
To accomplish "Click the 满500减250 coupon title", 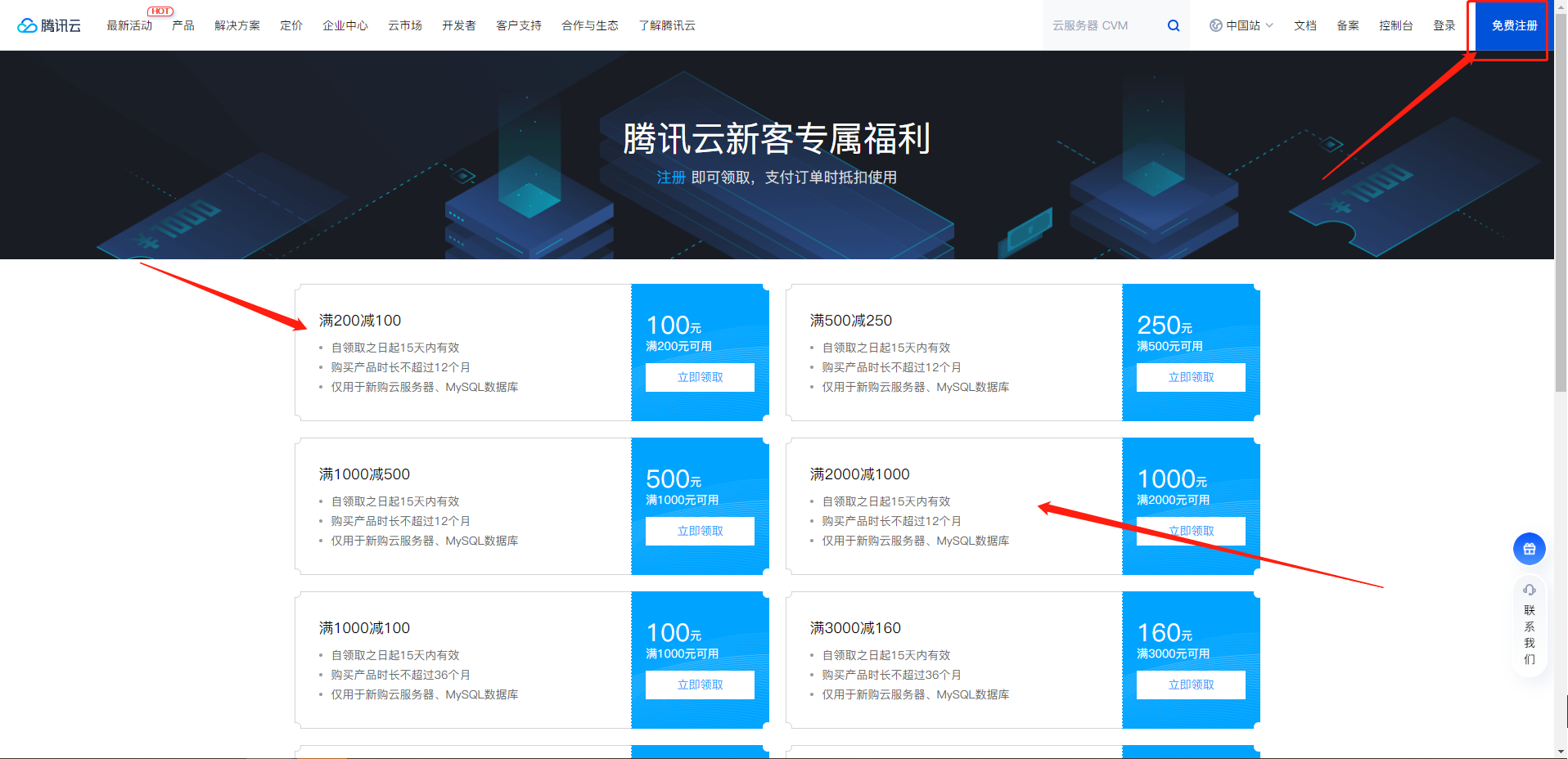I will [x=851, y=321].
